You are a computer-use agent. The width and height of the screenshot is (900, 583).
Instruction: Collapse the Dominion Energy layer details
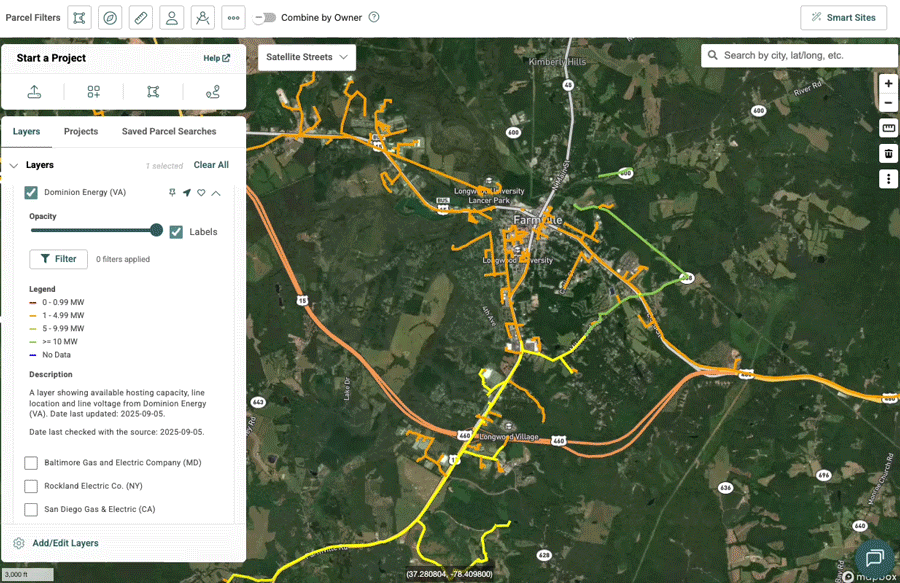[x=216, y=193]
